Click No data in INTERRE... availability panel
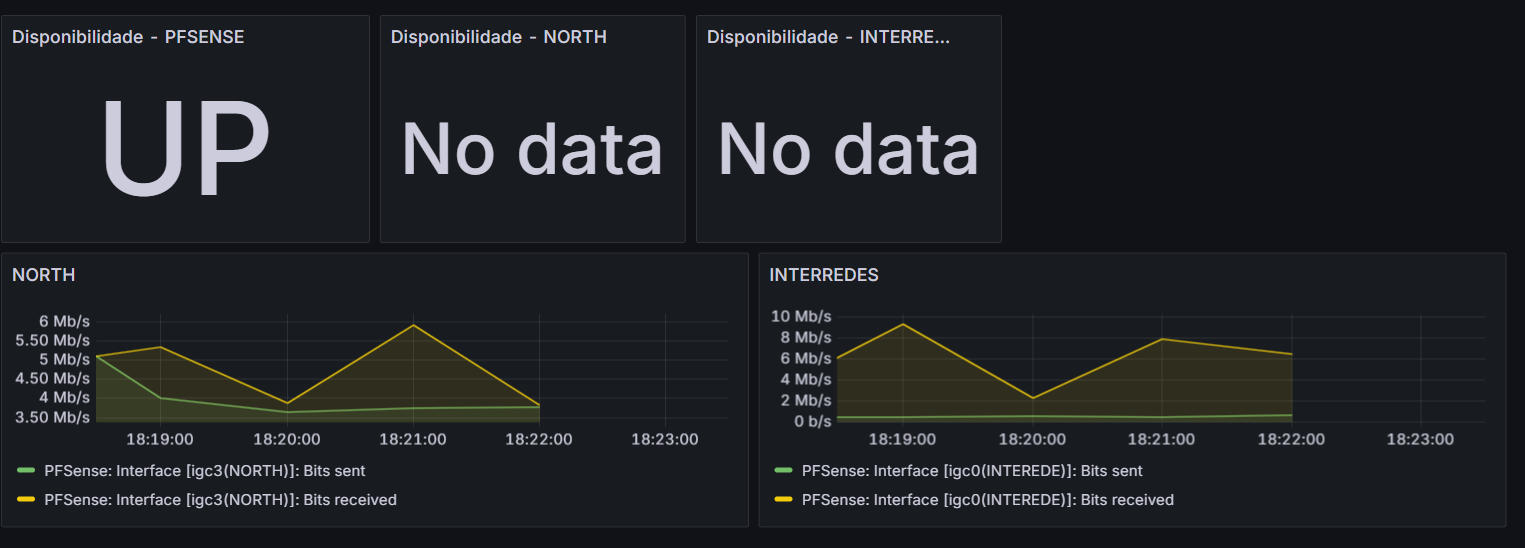The height and width of the screenshot is (548, 1525). [848, 149]
